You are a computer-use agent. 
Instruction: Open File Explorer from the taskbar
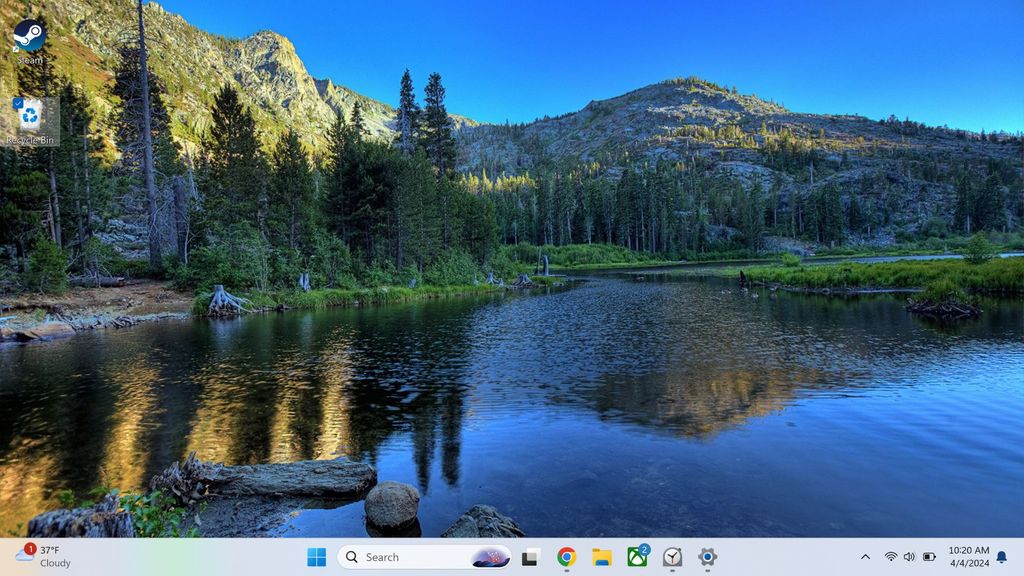(602, 557)
